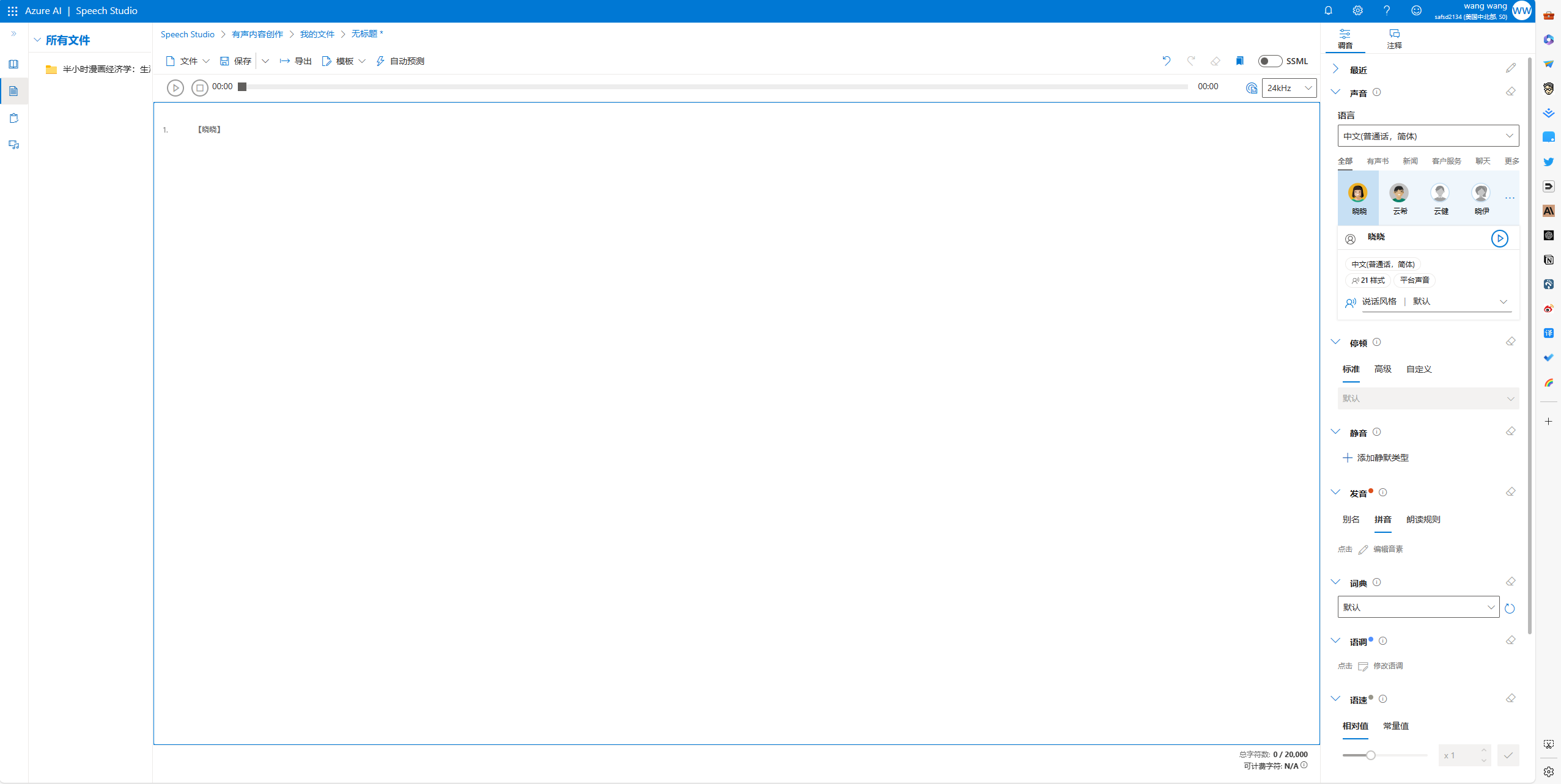Switch to the 注释 tab
The height and width of the screenshot is (784, 1561).
coord(1394,39)
